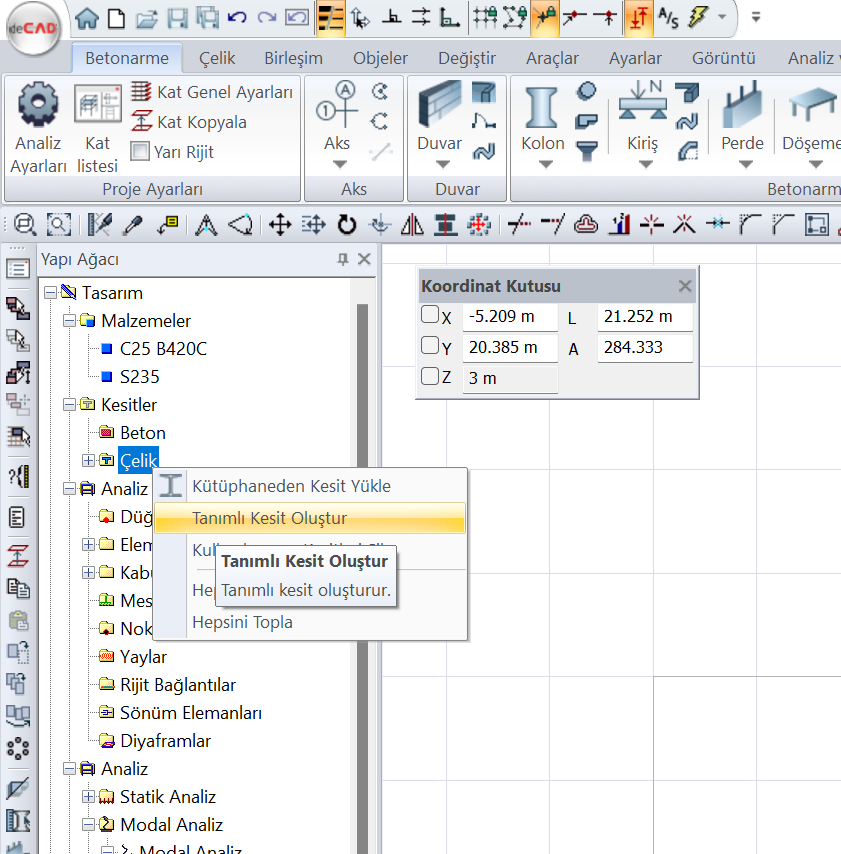Open Analiz Ayarları gear icon

coord(38,104)
